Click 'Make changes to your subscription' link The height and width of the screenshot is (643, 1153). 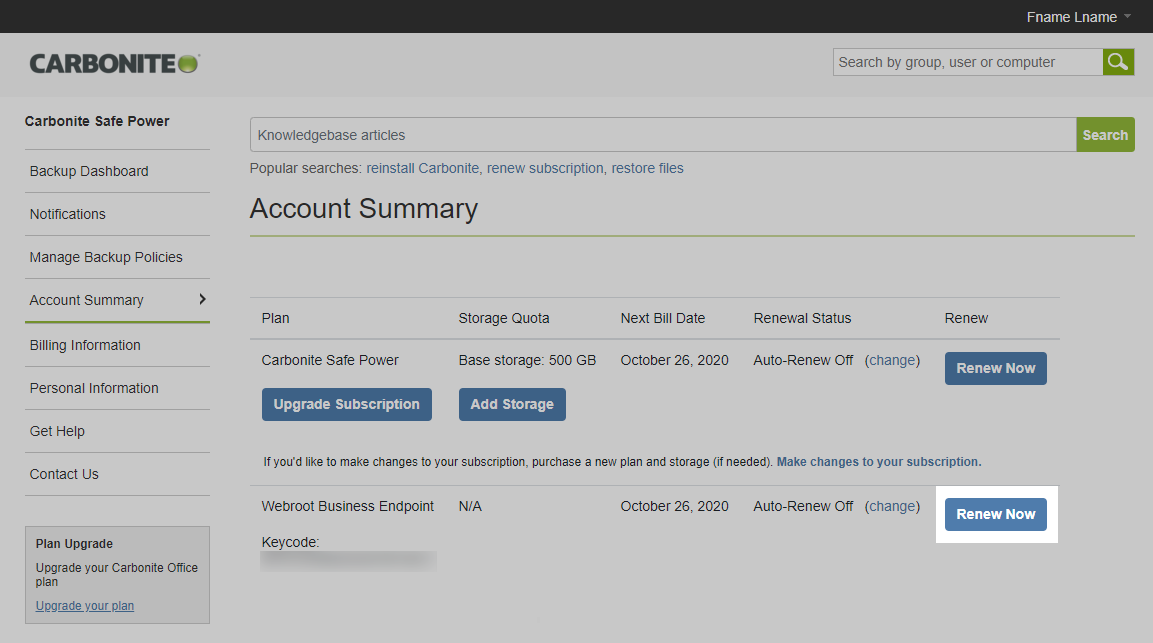(878, 462)
